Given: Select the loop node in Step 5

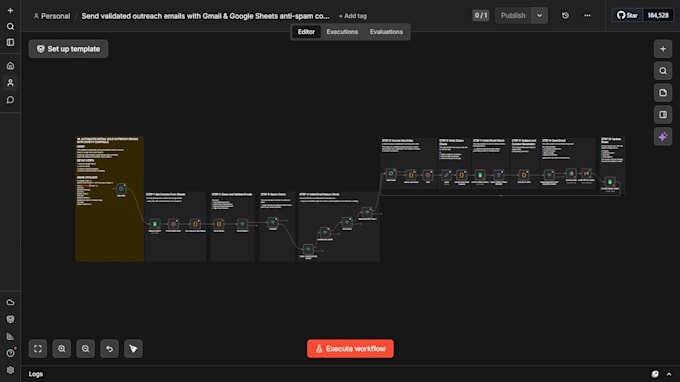Looking at the screenshot, I should [391, 174].
